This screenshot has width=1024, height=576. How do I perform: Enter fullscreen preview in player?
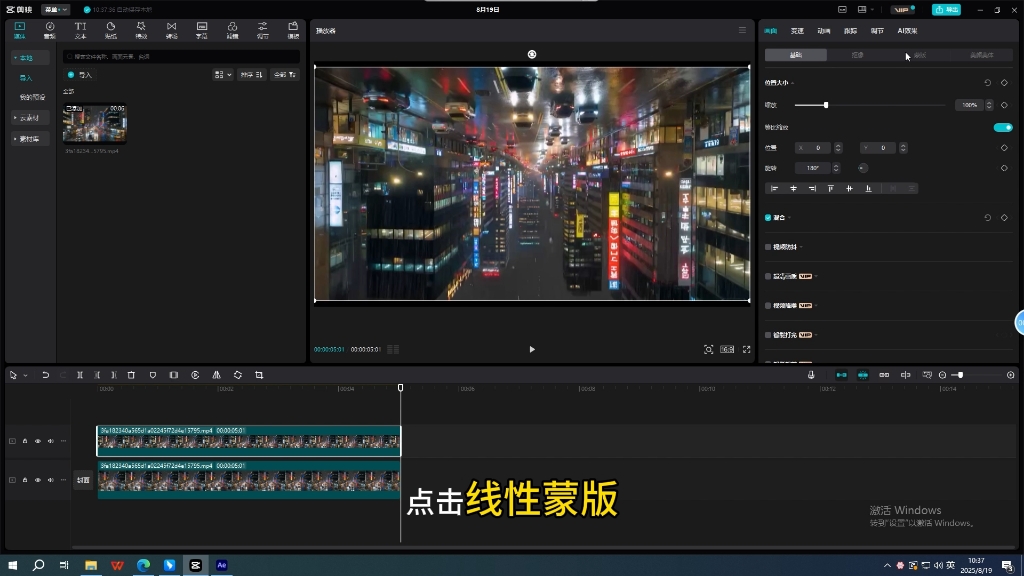click(x=746, y=349)
